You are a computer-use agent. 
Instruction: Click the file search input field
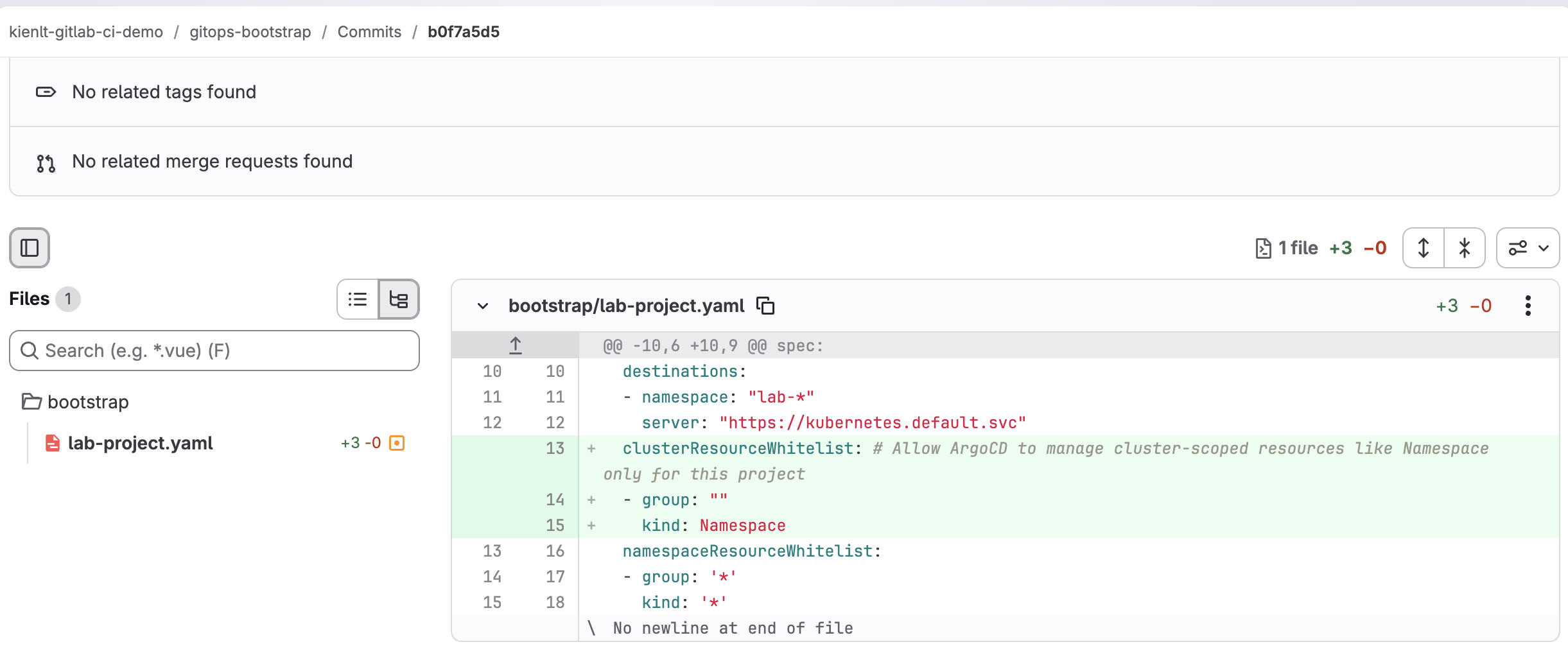(x=214, y=351)
